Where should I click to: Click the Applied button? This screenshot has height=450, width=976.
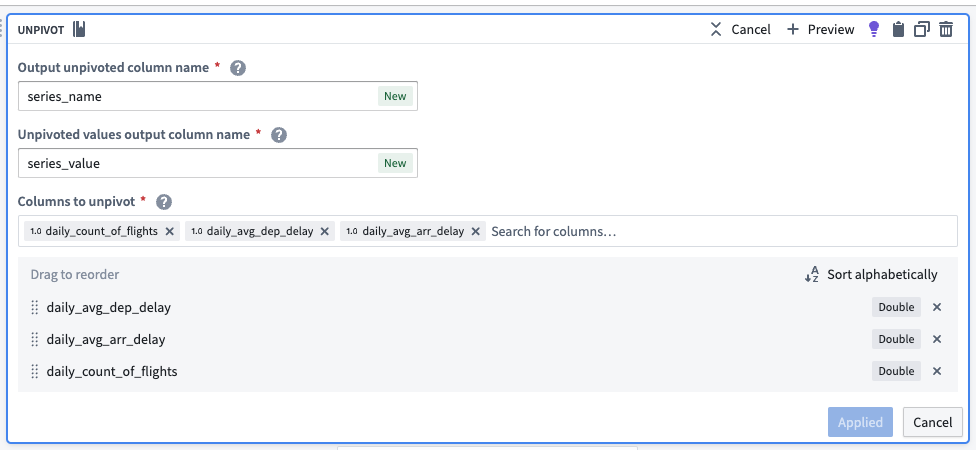coord(860,423)
